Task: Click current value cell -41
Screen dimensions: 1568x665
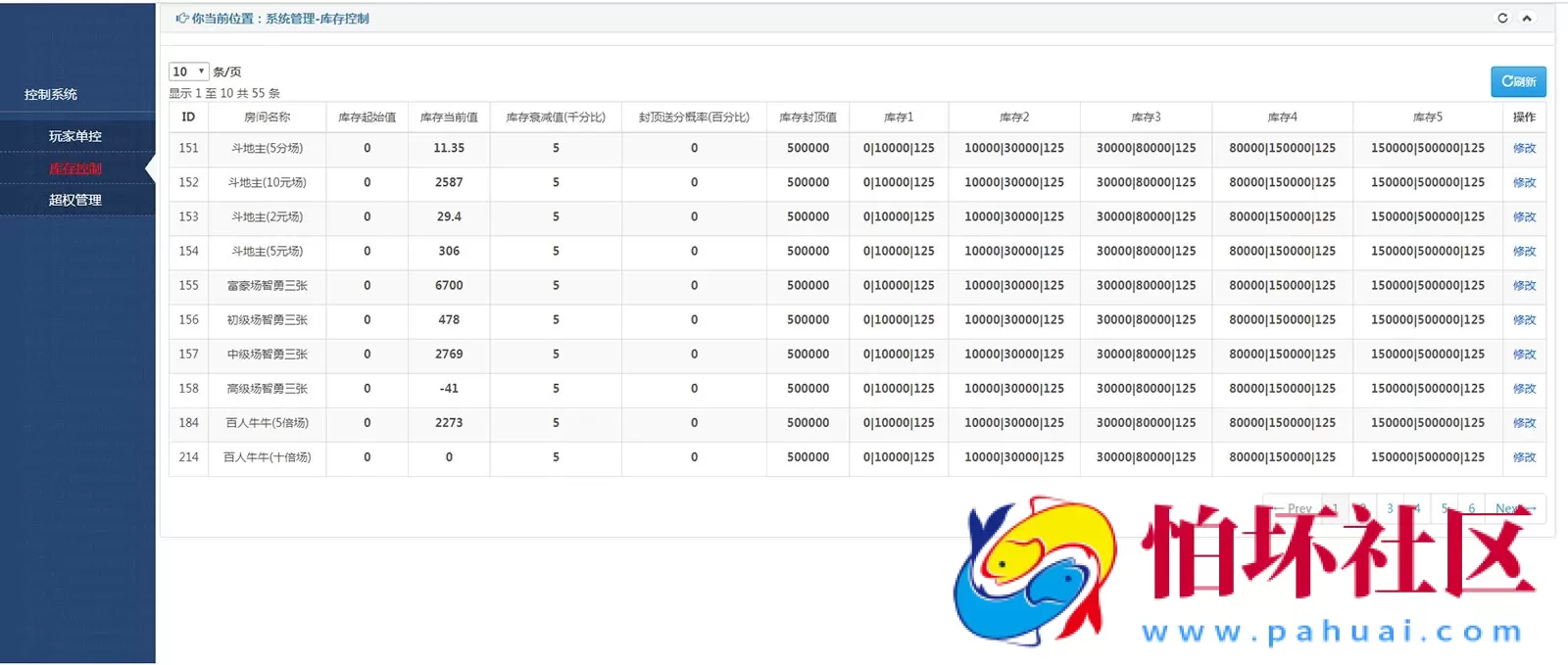Action: coord(449,388)
